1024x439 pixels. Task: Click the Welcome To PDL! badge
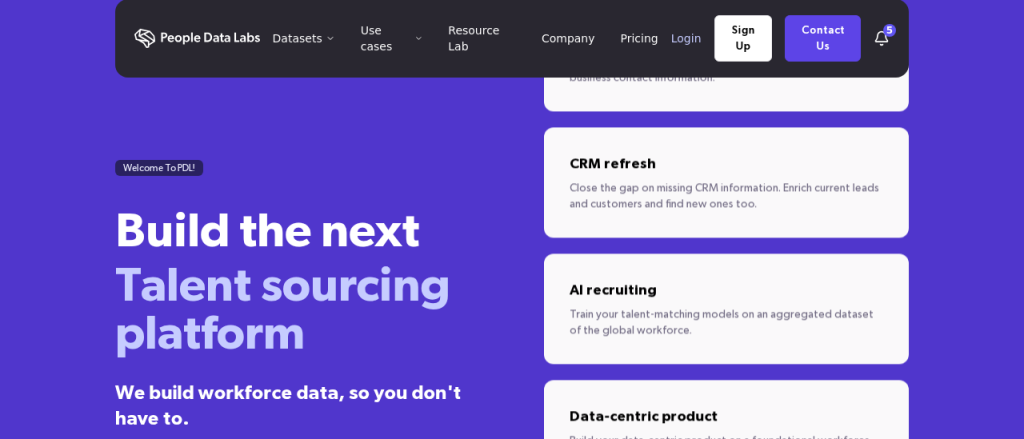coord(159,168)
